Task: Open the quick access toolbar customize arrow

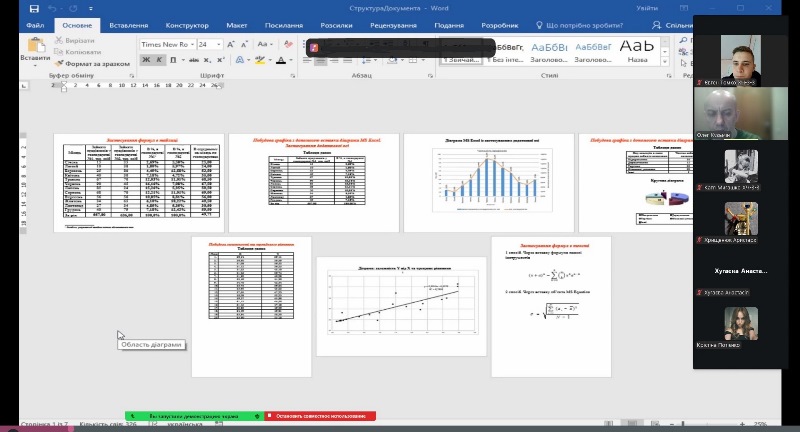Action: pyautogui.click(x=91, y=9)
